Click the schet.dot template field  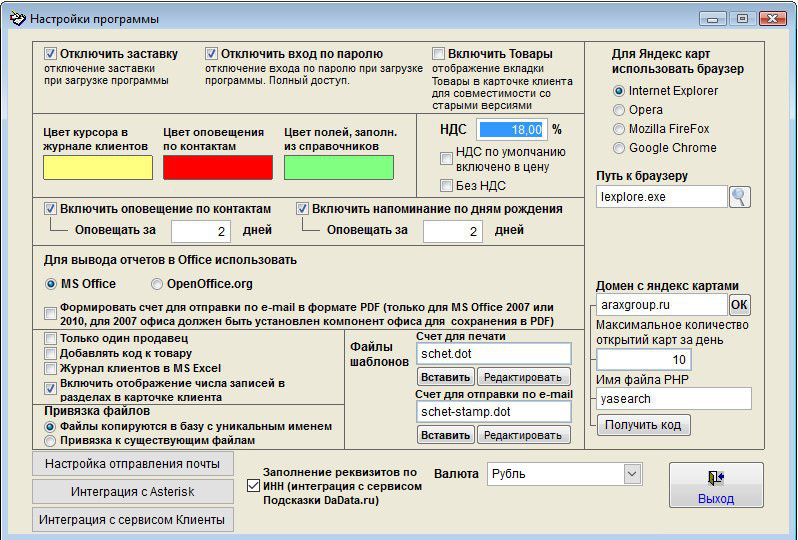pos(494,354)
